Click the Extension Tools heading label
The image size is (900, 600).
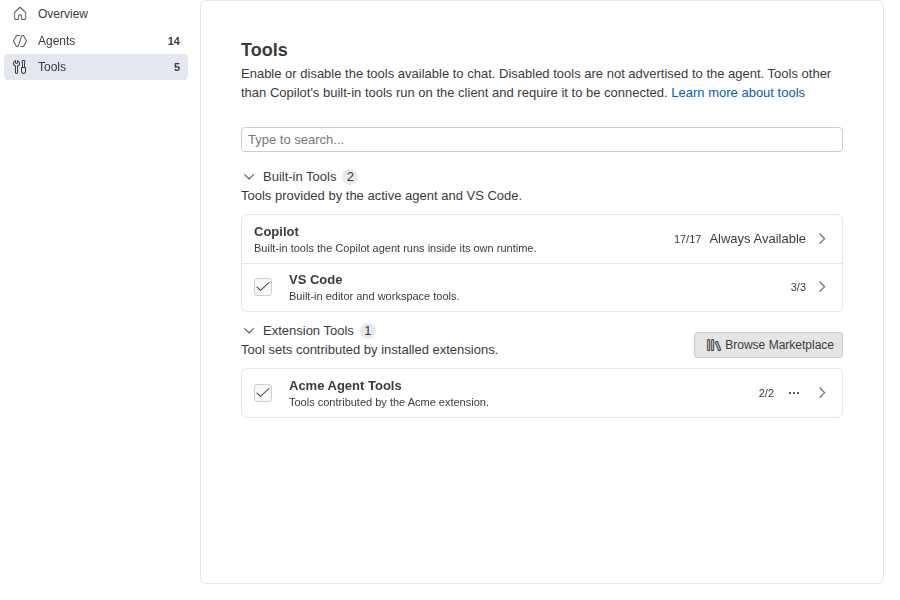click(x=308, y=331)
